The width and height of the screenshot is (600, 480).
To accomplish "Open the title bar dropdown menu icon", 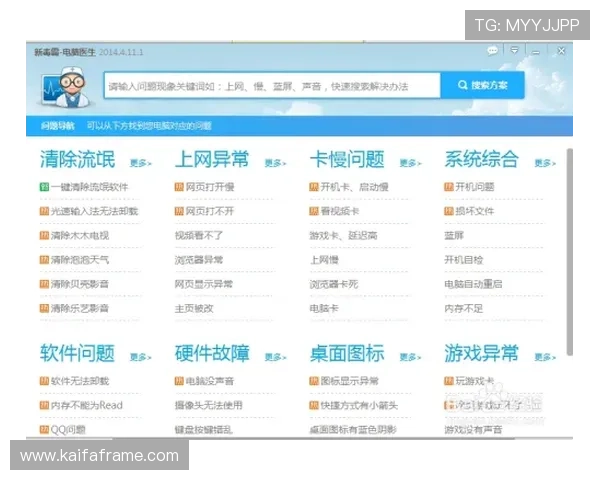I will 515,51.
